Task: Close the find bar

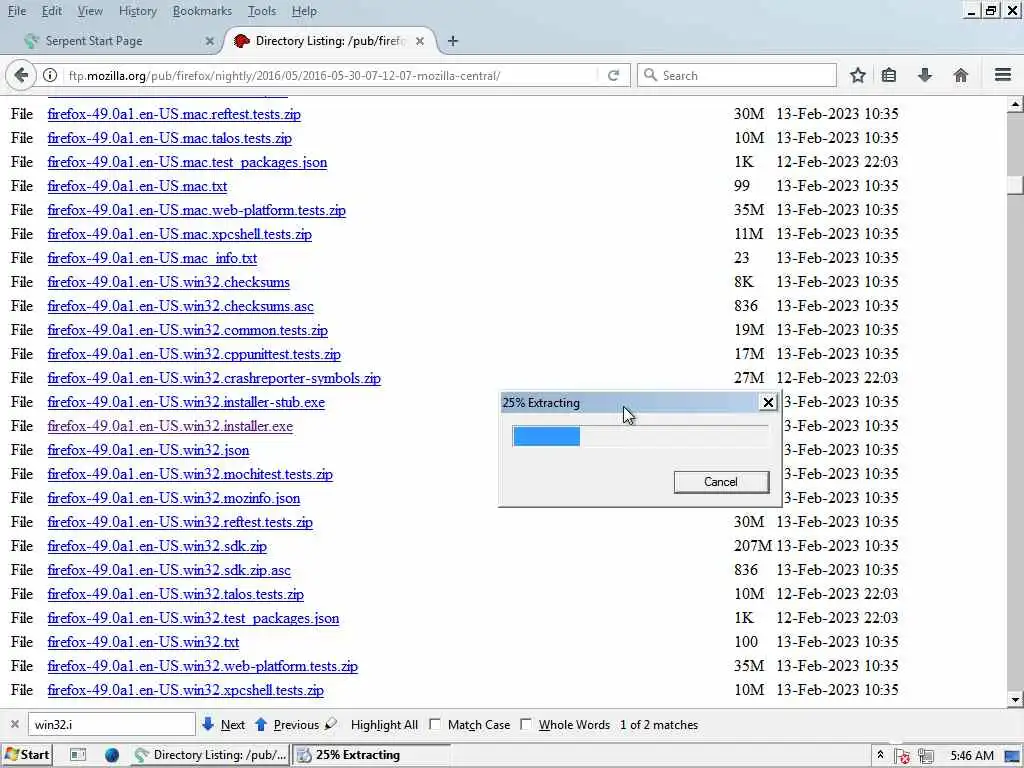Action: pyautogui.click(x=14, y=724)
